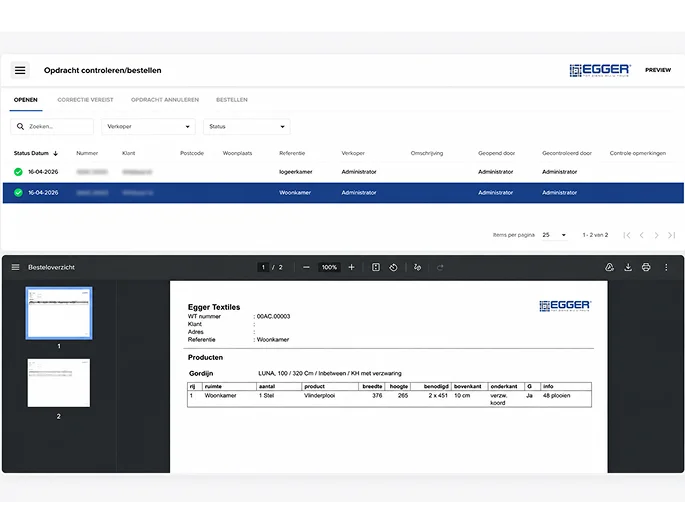Print the Besteloverzicht PDF
Screen dimensions: 686x514
tap(646, 267)
